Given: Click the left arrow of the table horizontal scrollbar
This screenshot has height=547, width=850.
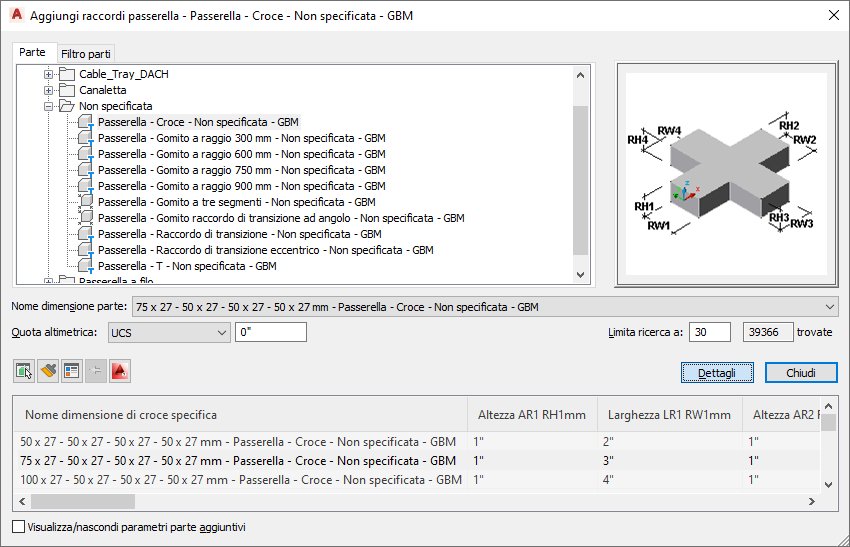Looking at the screenshot, I should point(22,501).
